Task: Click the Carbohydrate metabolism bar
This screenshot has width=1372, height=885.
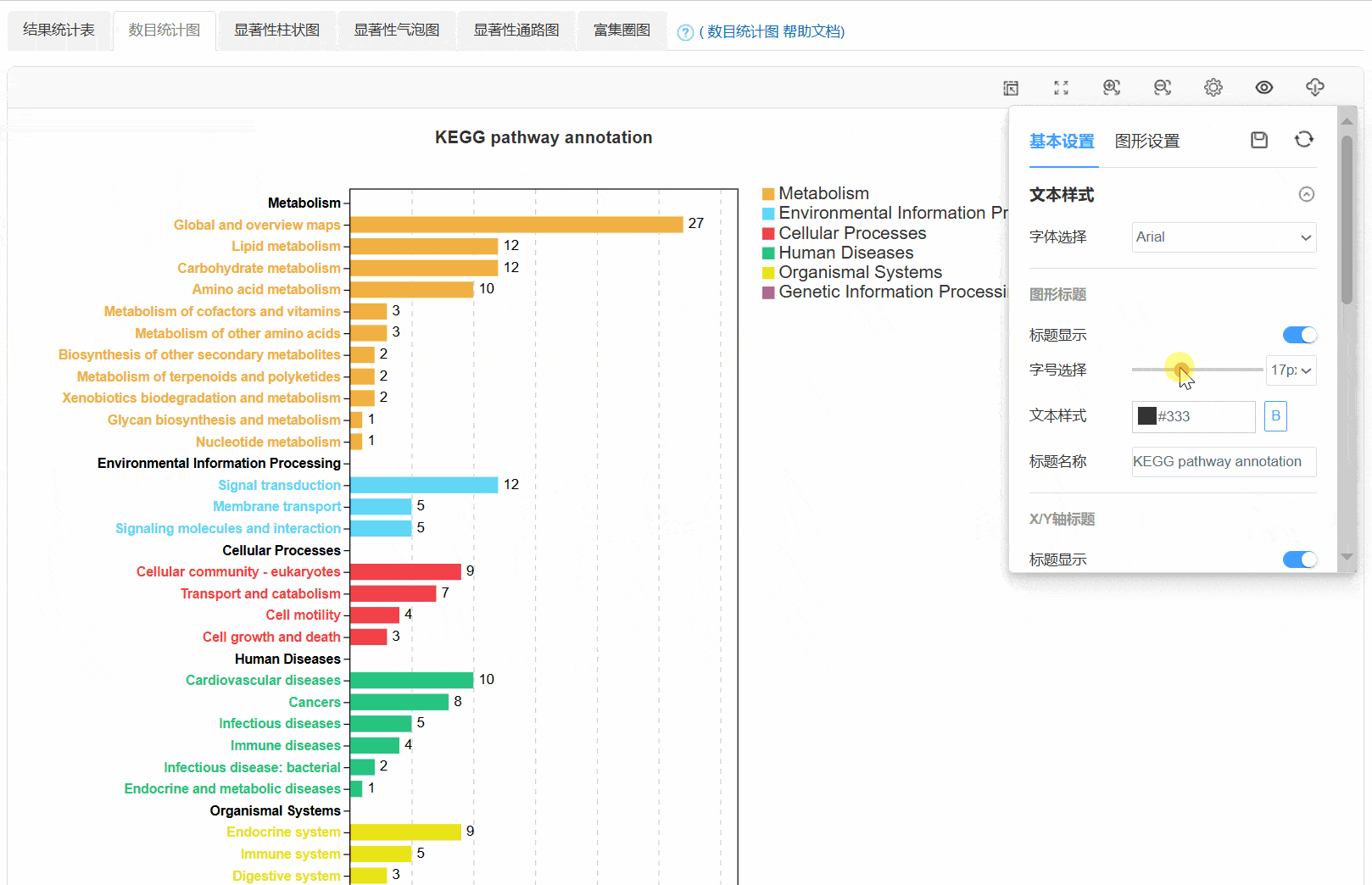Action: [424, 268]
